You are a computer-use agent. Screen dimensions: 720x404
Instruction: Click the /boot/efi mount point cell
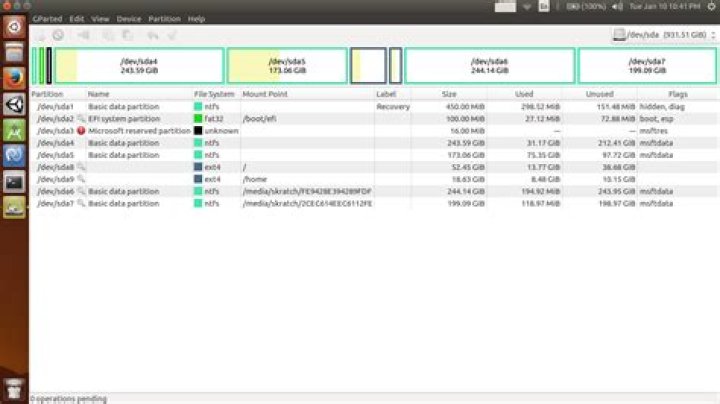[x=259, y=118]
